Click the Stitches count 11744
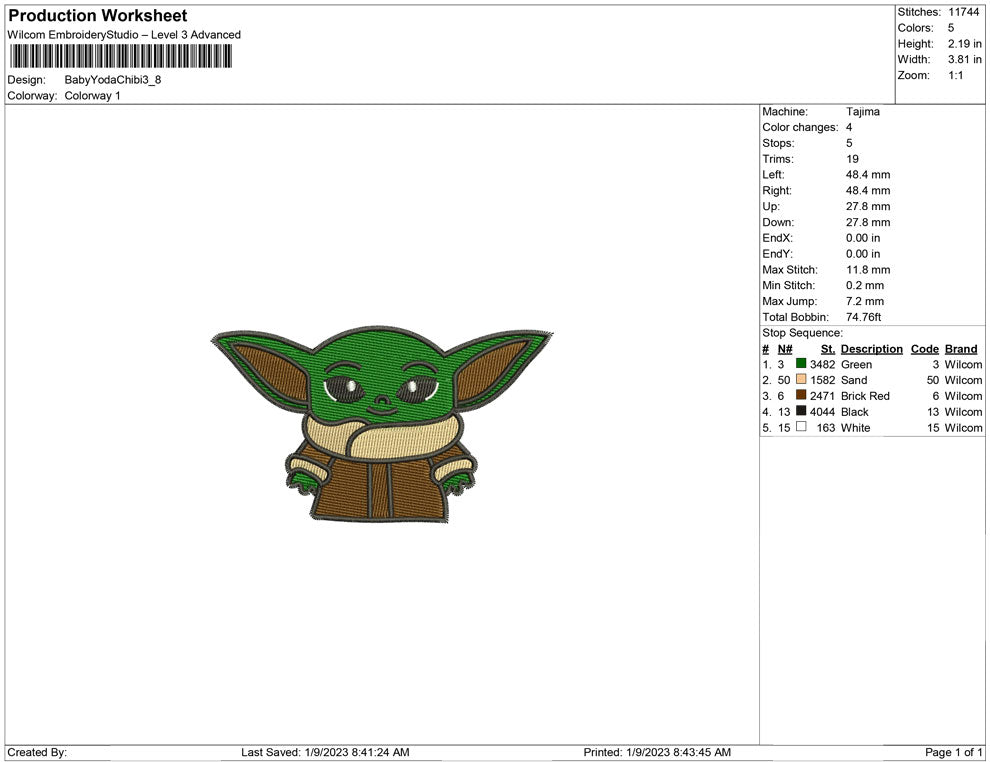 tap(964, 12)
